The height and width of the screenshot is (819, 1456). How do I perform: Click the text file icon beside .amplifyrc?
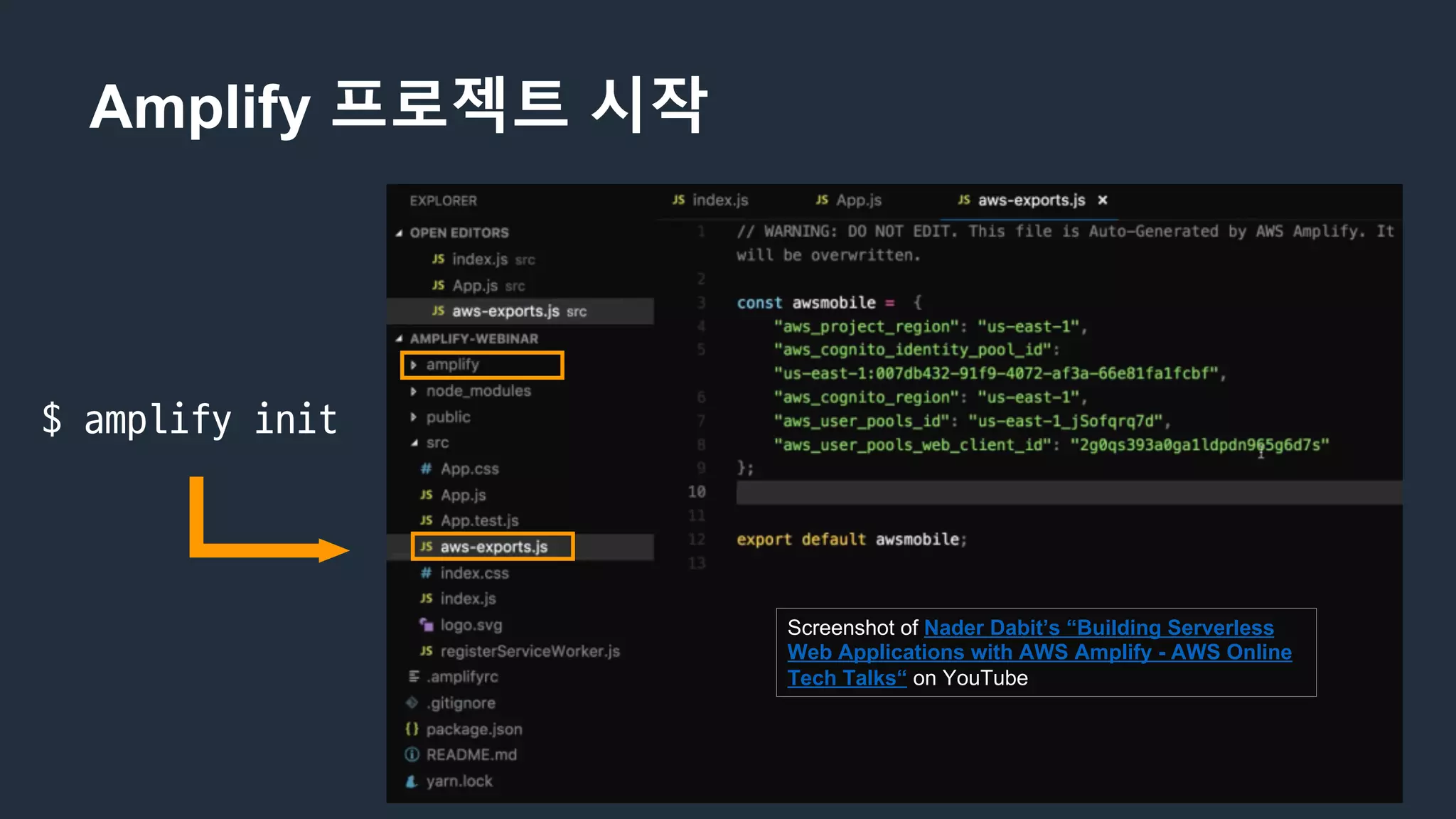click(414, 677)
